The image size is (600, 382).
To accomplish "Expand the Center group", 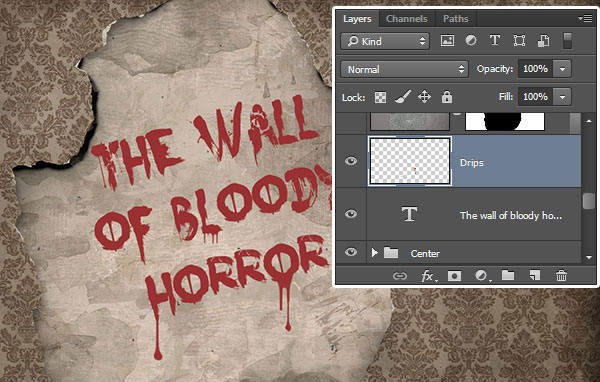I will 375,253.
